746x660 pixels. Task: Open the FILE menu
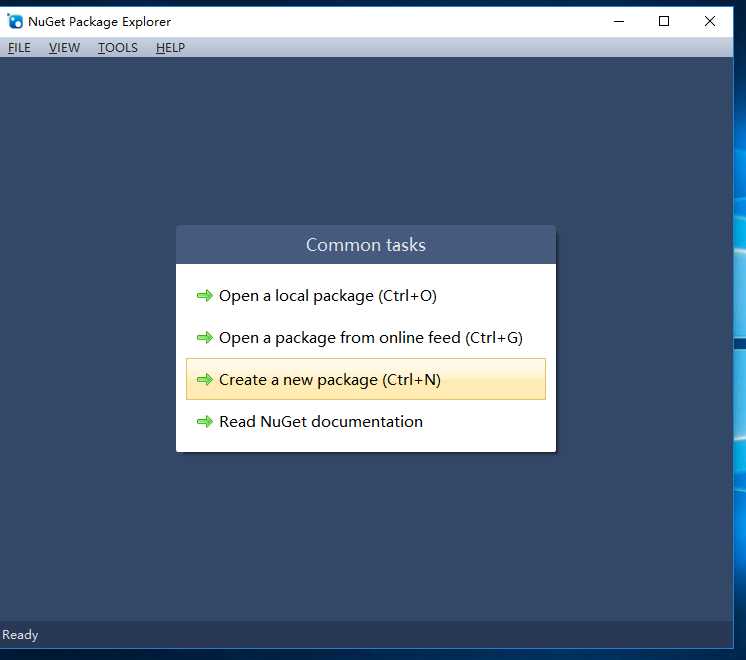pyautogui.click(x=19, y=48)
